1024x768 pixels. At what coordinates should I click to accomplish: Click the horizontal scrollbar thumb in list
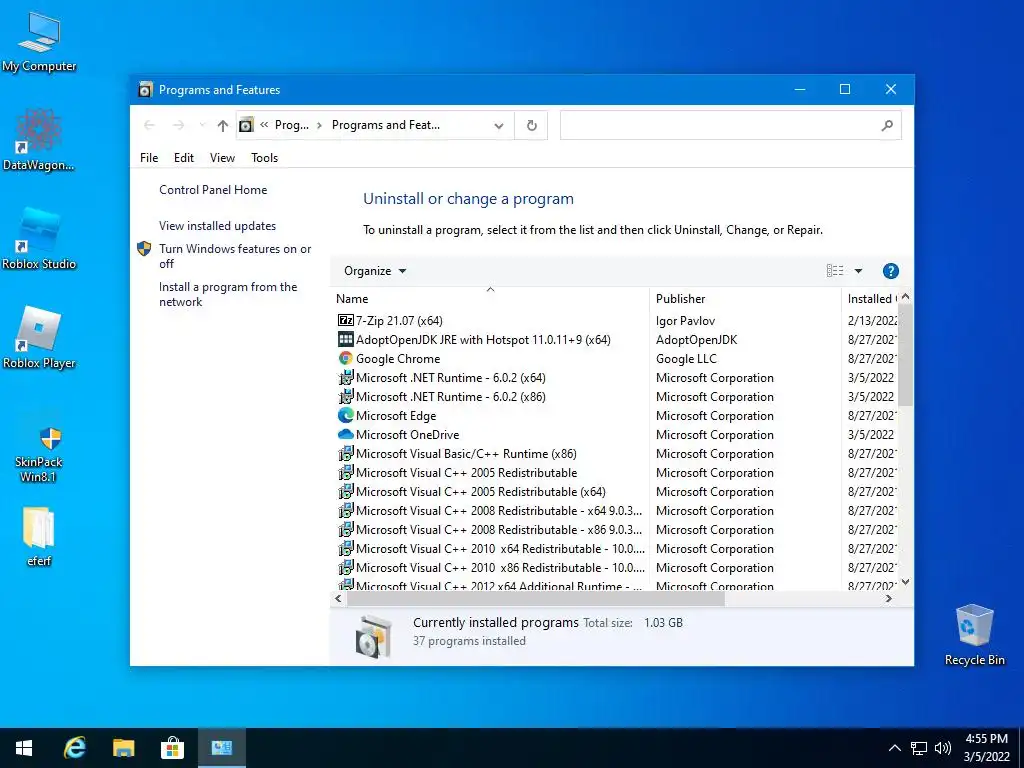coord(536,599)
